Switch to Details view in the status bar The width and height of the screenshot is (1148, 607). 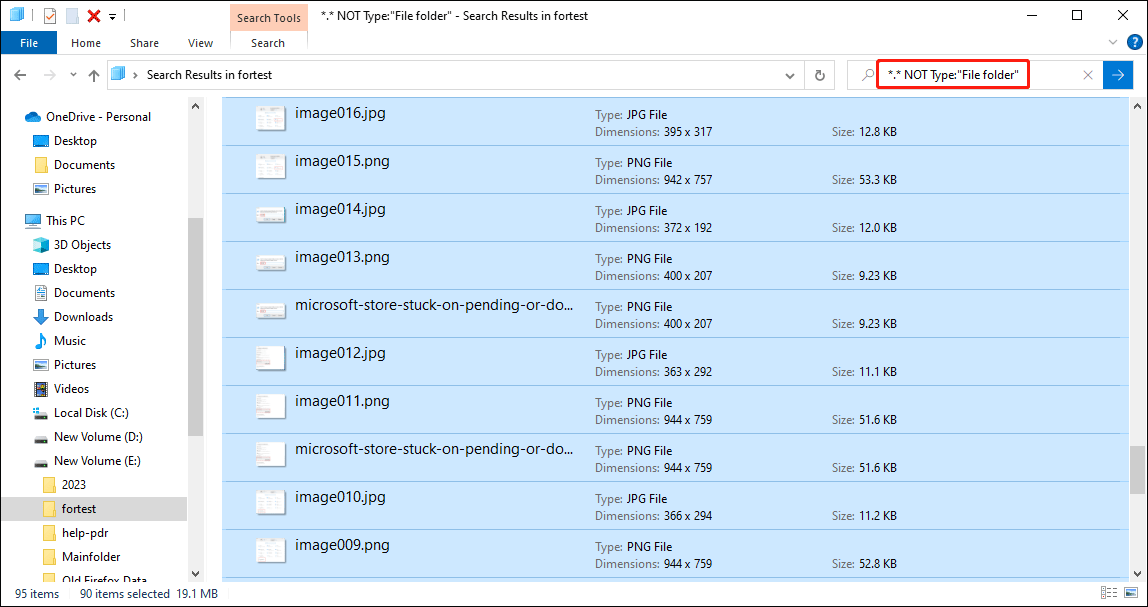click(x=1108, y=593)
